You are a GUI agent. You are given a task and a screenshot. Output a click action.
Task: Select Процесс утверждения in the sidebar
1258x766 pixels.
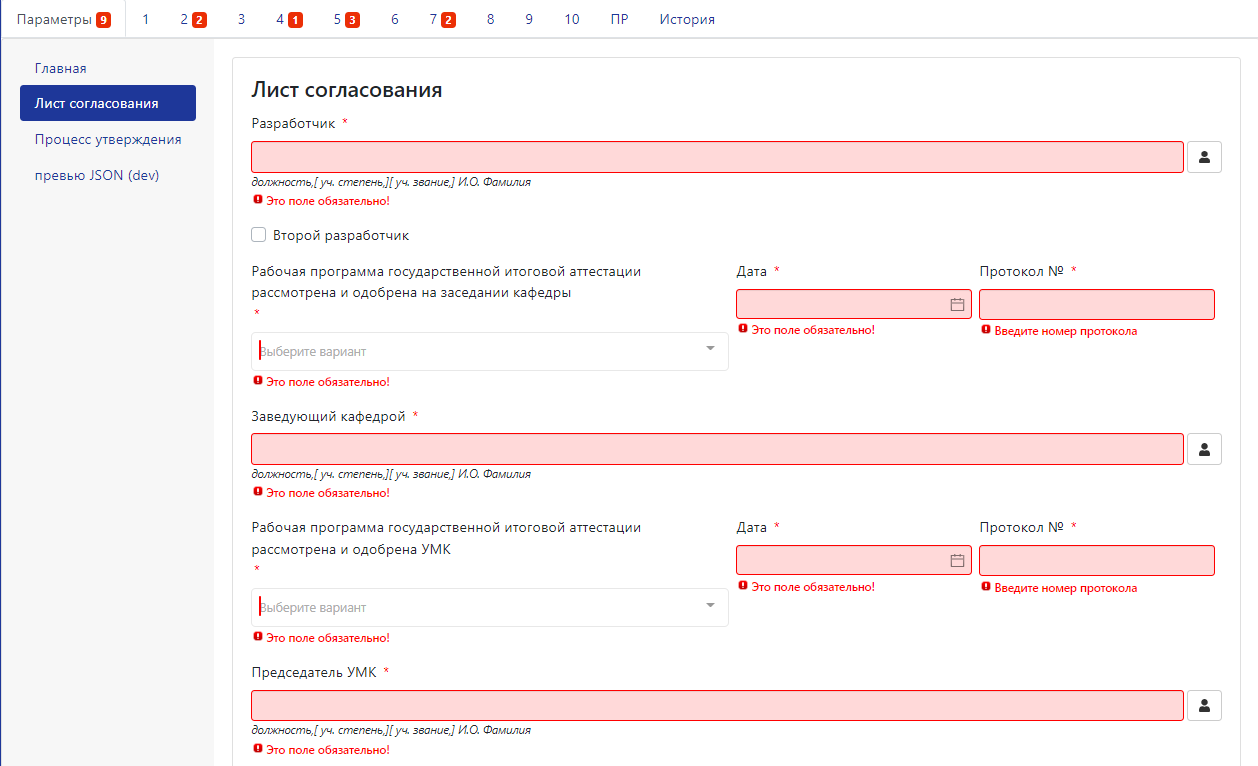(108, 139)
